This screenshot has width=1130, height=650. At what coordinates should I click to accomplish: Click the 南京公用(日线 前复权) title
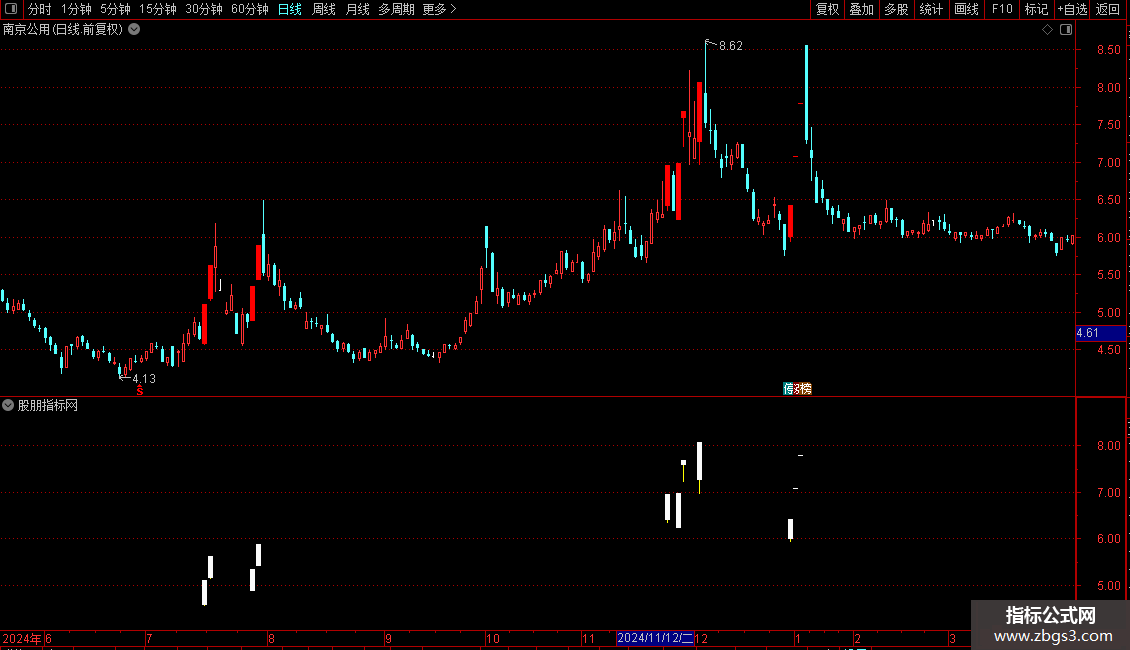tap(63, 30)
